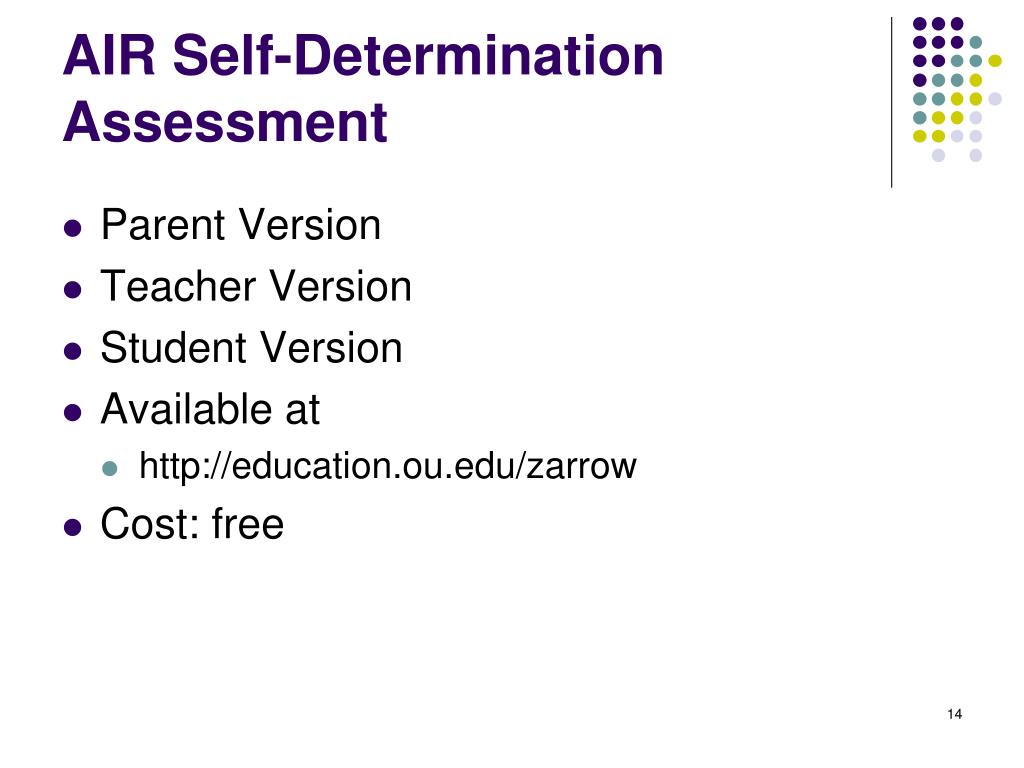This screenshot has height=768, width=1024.
Task: Select the Student Version bullet text
Action: [251, 347]
